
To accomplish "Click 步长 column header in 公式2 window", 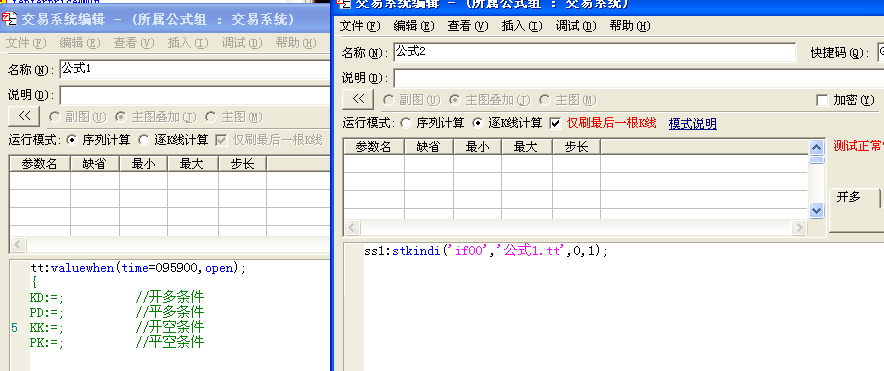I will 576,147.
